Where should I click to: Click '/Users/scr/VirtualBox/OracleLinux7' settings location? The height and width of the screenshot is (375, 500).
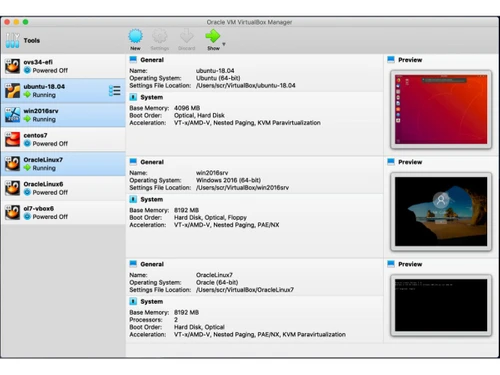click(245, 290)
